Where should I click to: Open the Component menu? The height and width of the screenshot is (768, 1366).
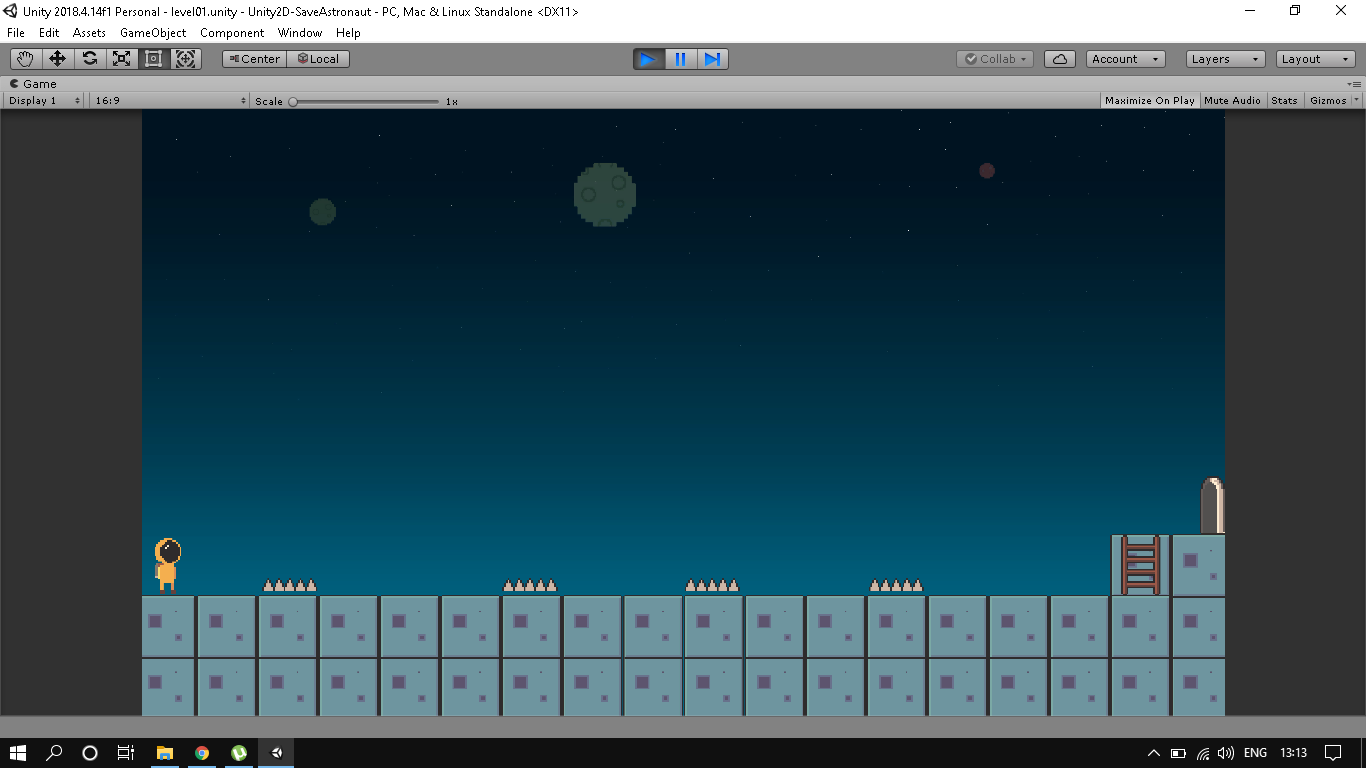click(x=232, y=33)
